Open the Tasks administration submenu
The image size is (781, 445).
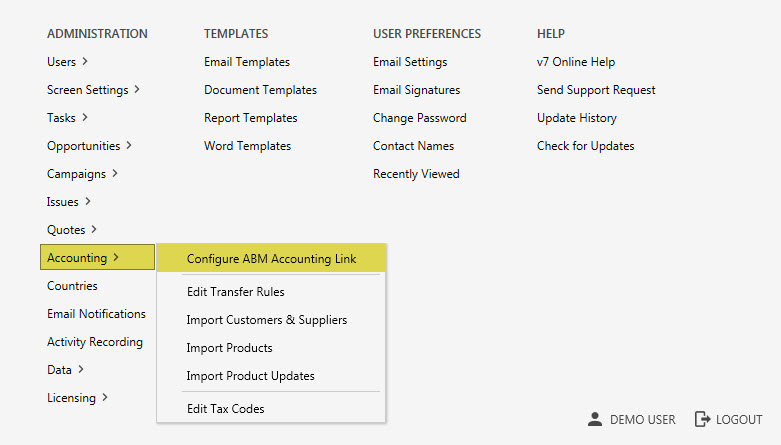click(67, 118)
